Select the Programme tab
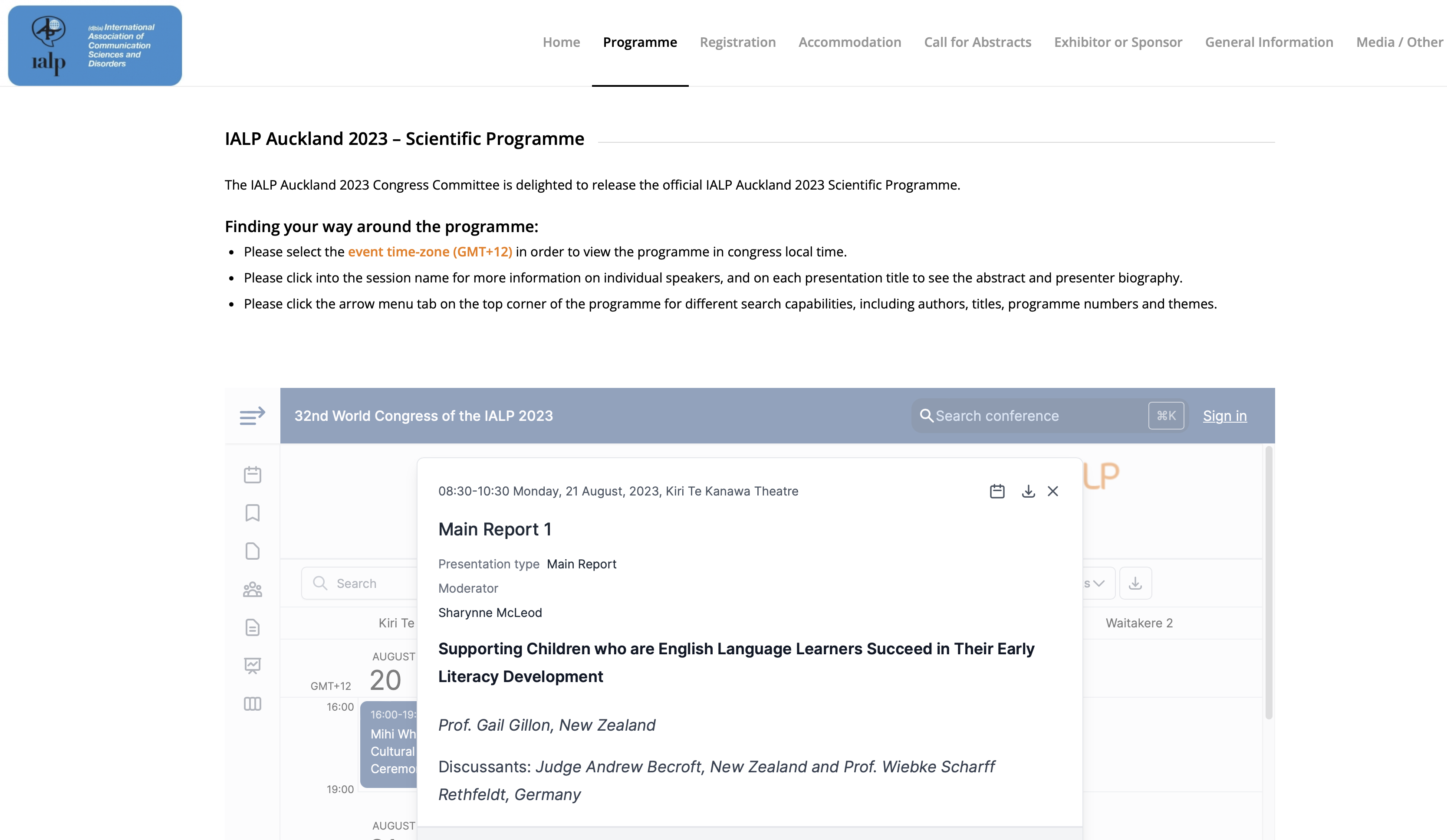 pos(640,42)
